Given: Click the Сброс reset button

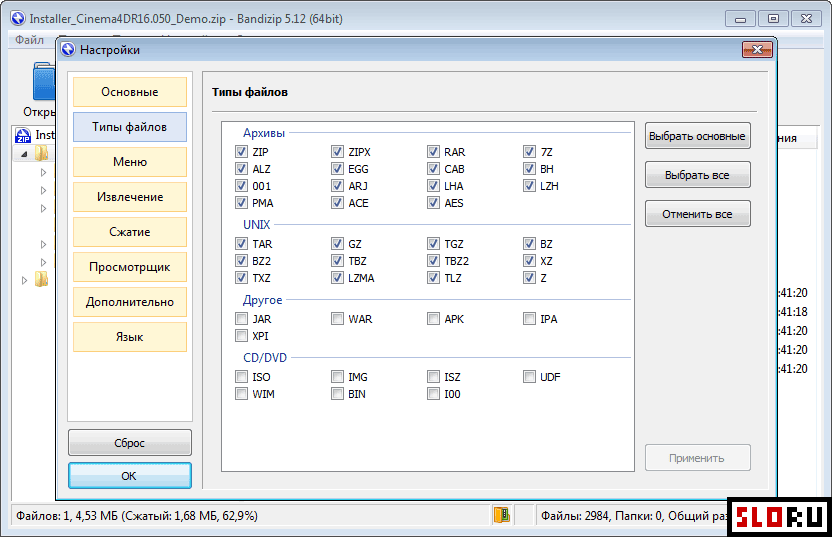Looking at the screenshot, I should click(x=130, y=443).
